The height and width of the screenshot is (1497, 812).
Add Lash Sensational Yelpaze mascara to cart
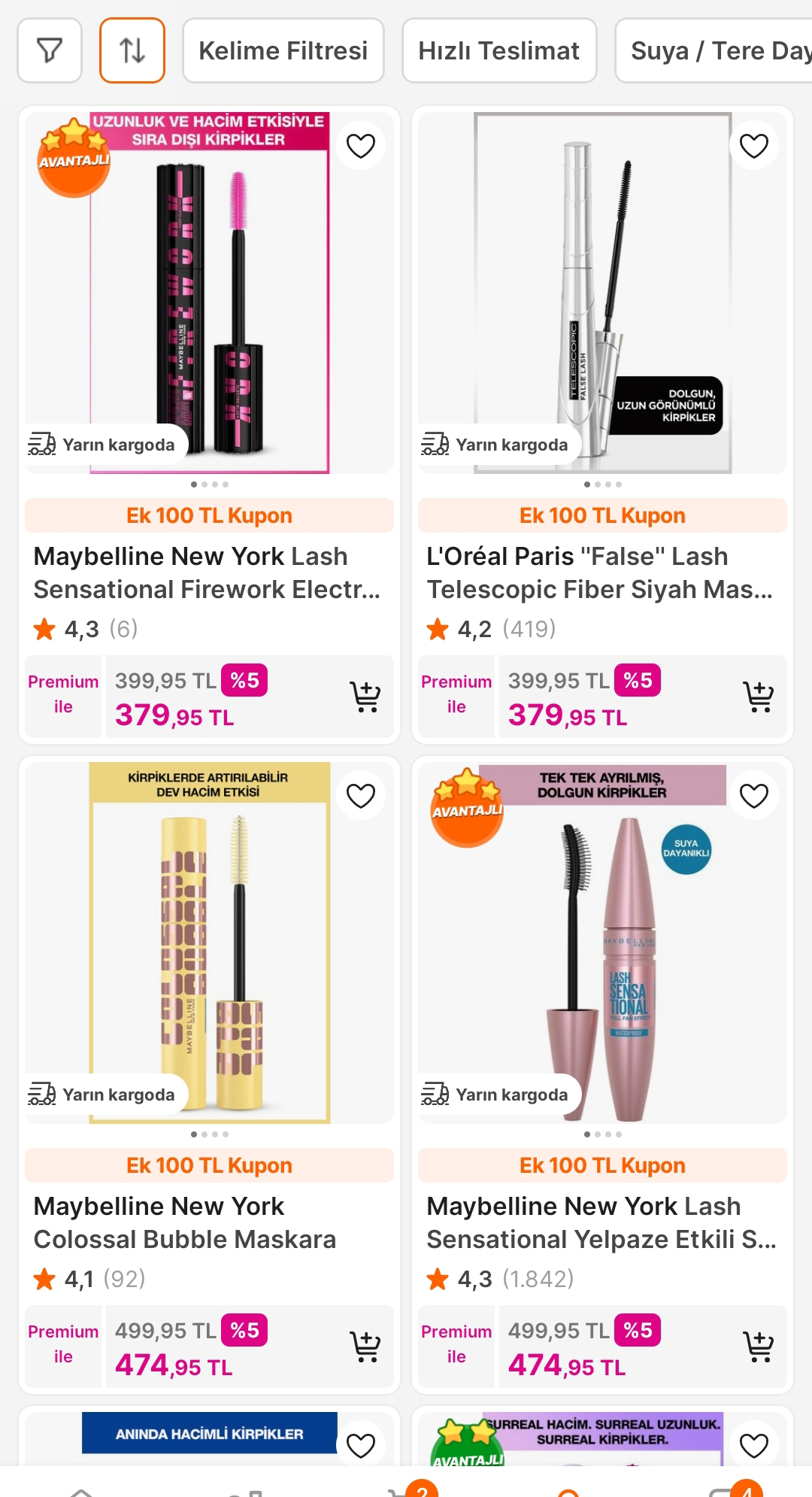click(758, 1347)
